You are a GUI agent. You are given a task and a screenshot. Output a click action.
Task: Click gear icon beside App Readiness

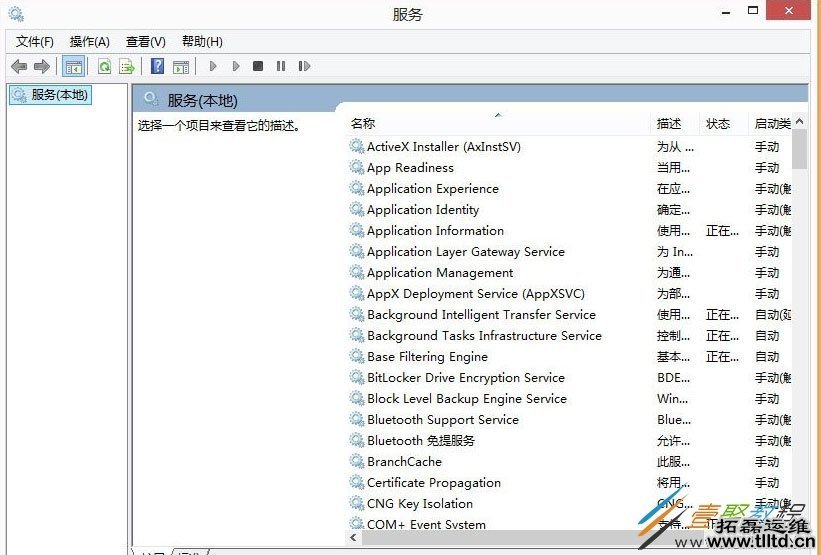click(357, 168)
